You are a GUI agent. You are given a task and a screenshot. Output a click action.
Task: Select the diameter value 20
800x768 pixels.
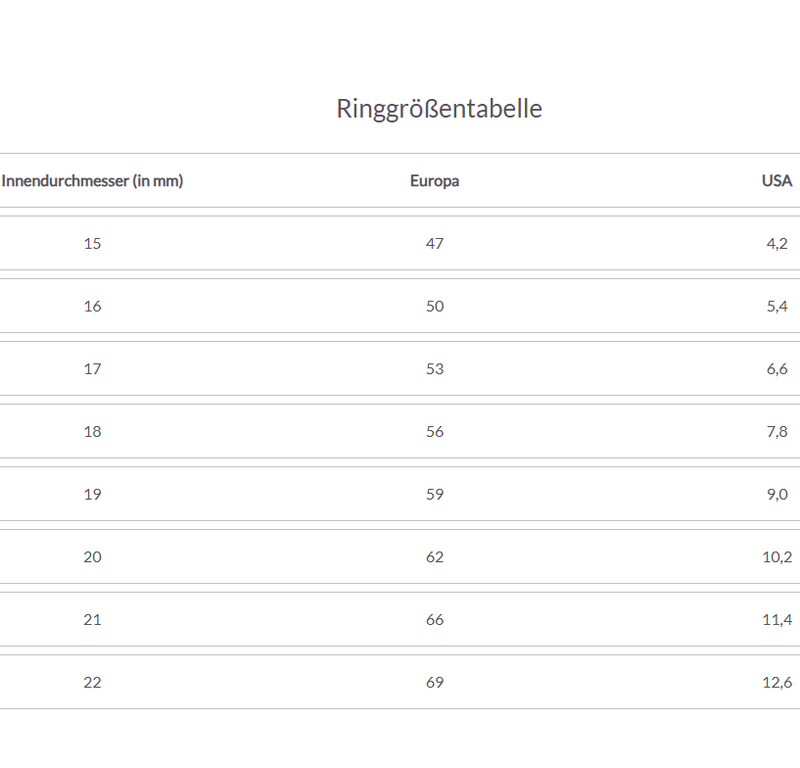click(92, 557)
